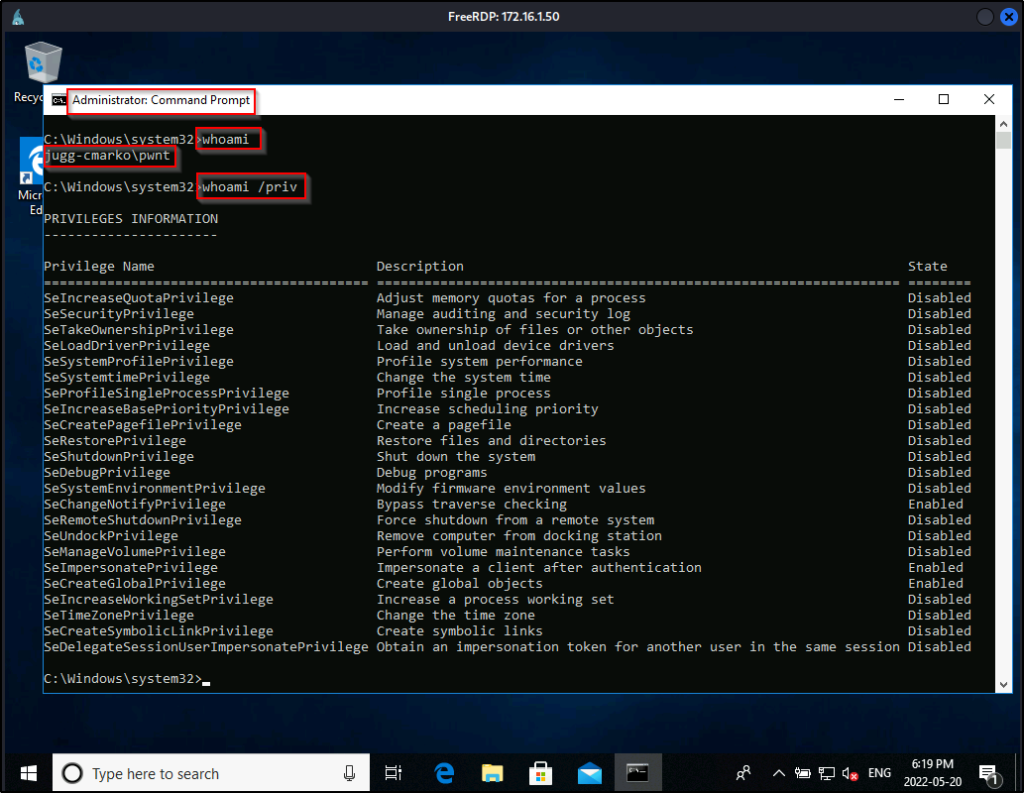Click the network icon in system tray
Viewport: 1024px width, 793px height.
pos(826,773)
